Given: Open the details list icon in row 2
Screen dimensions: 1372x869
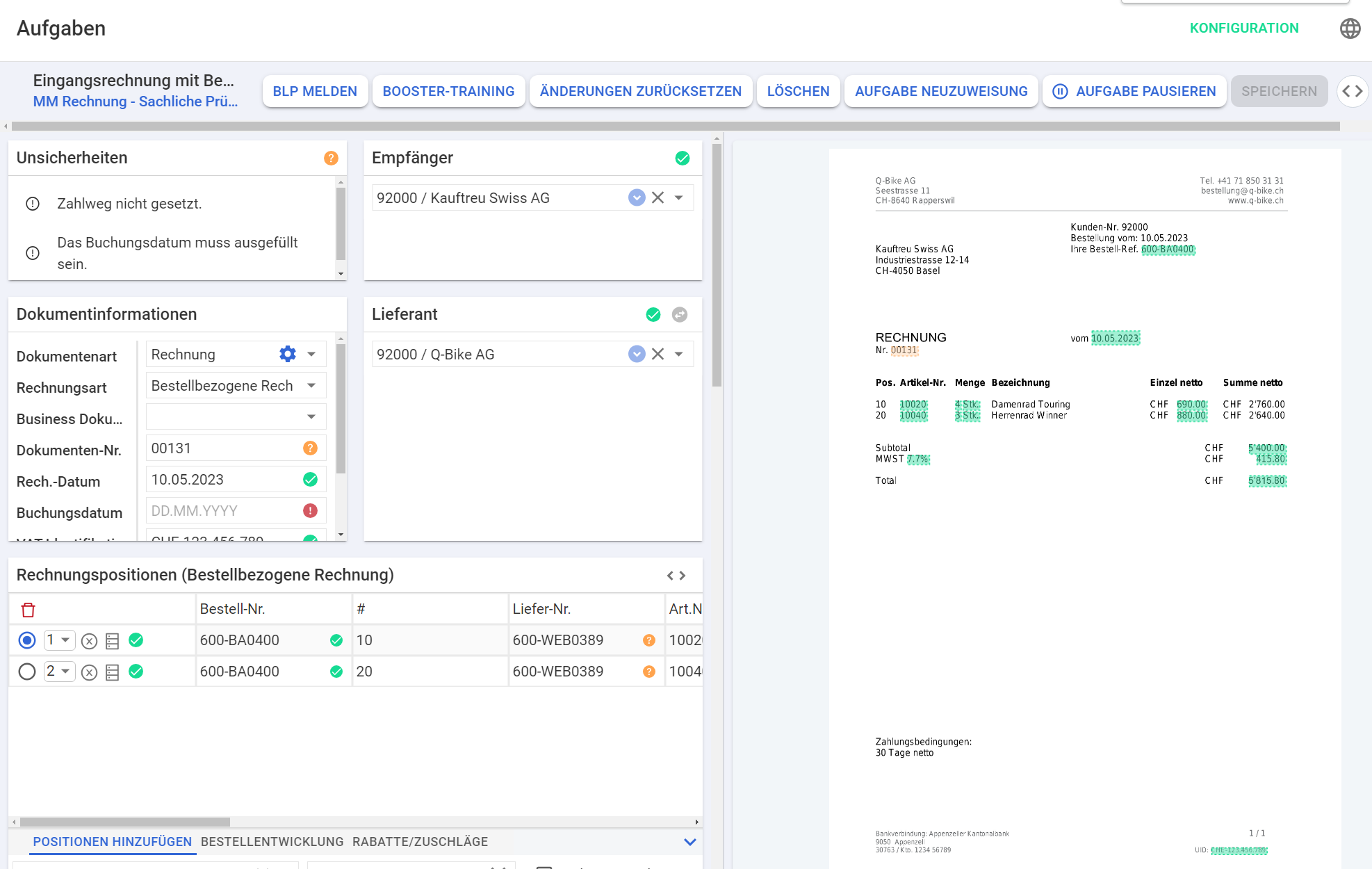Looking at the screenshot, I should (x=113, y=672).
